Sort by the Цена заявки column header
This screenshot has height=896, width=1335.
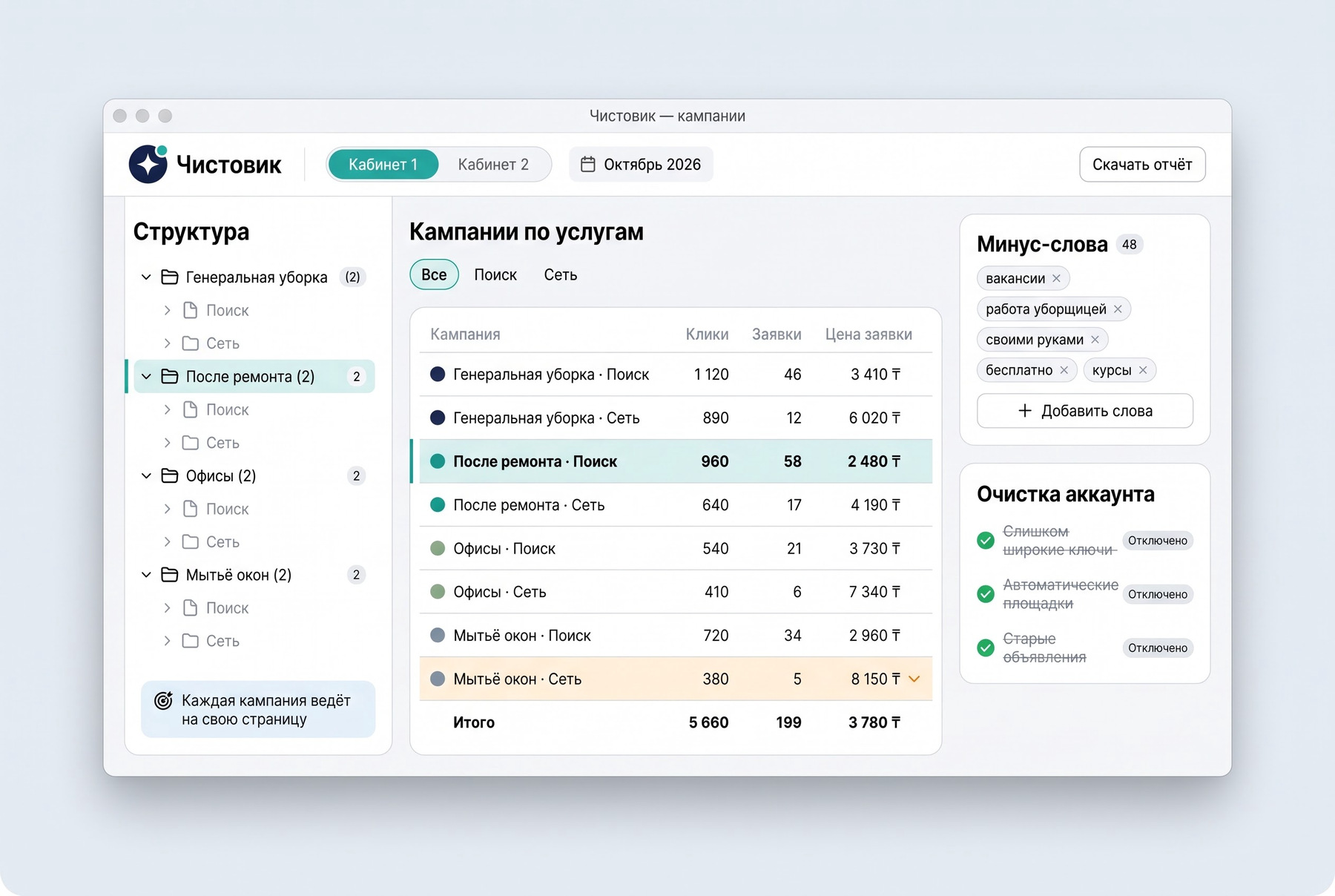[x=868, y=335]
